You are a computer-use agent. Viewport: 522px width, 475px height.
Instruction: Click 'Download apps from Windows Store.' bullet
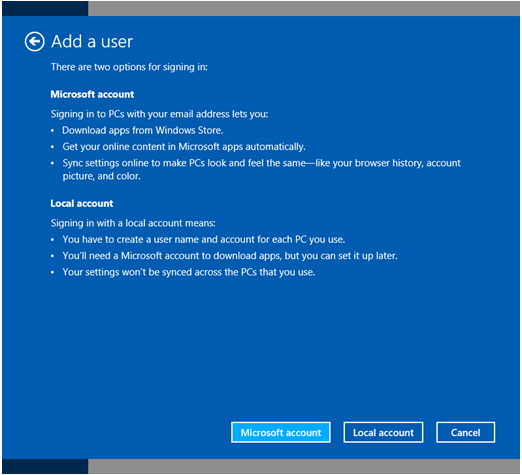pos(143,130)
